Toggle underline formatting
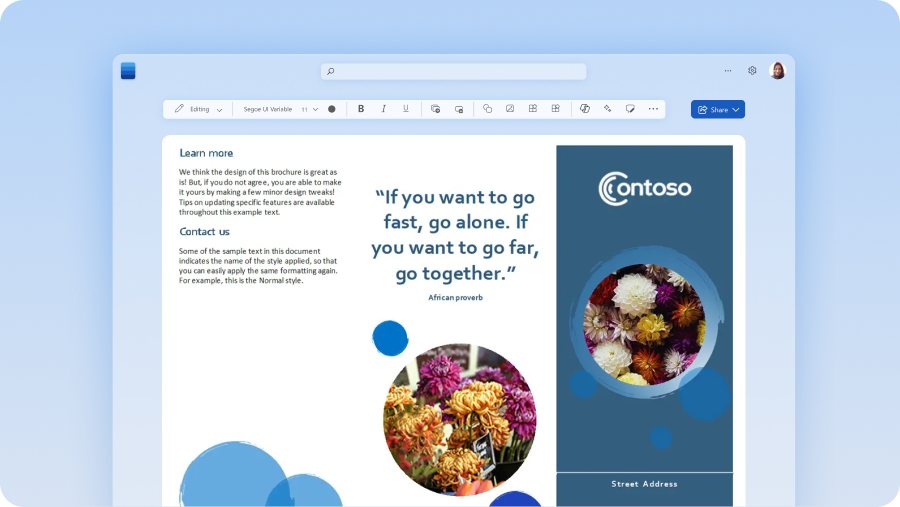 [406, 109]
